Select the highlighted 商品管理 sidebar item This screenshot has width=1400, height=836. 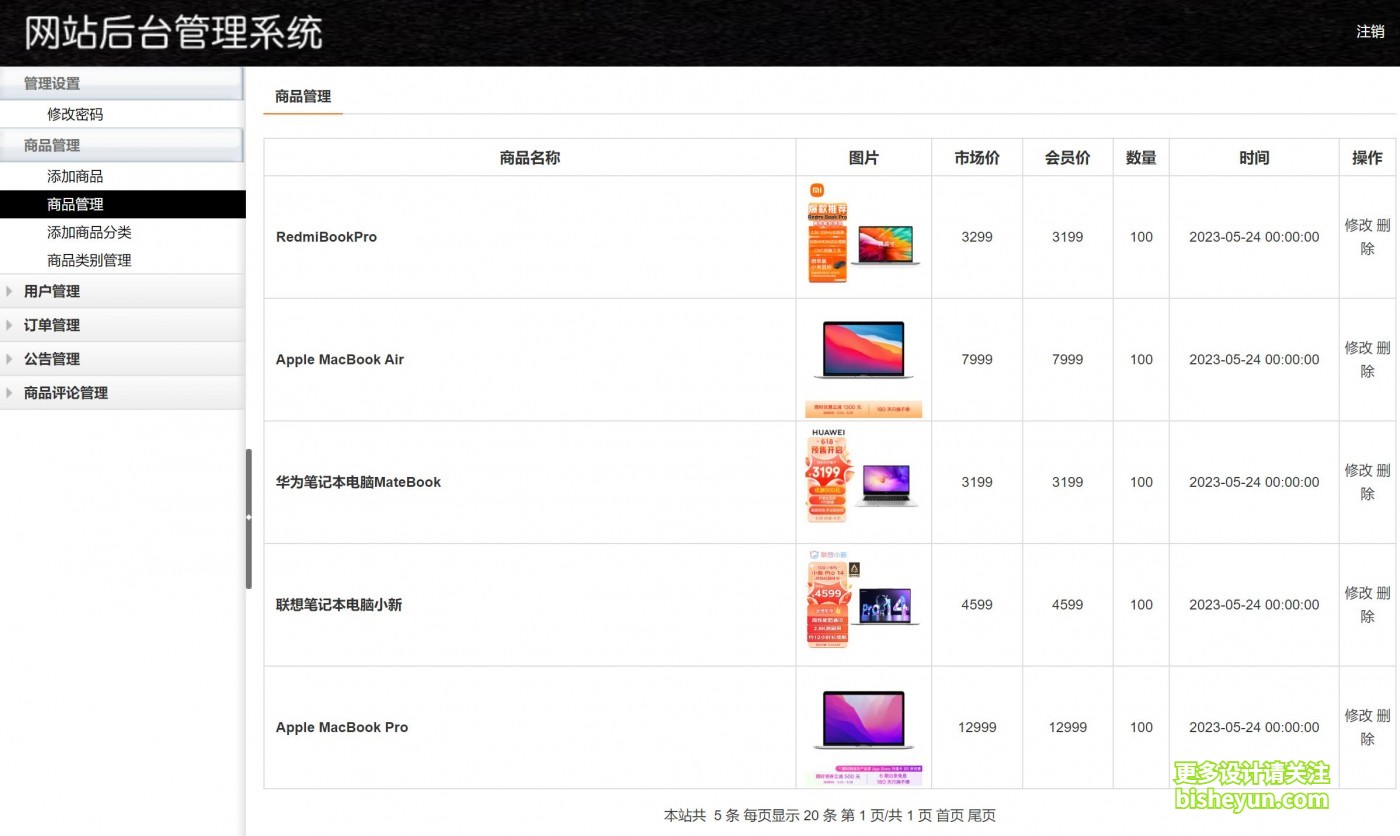tap(122, 205)
